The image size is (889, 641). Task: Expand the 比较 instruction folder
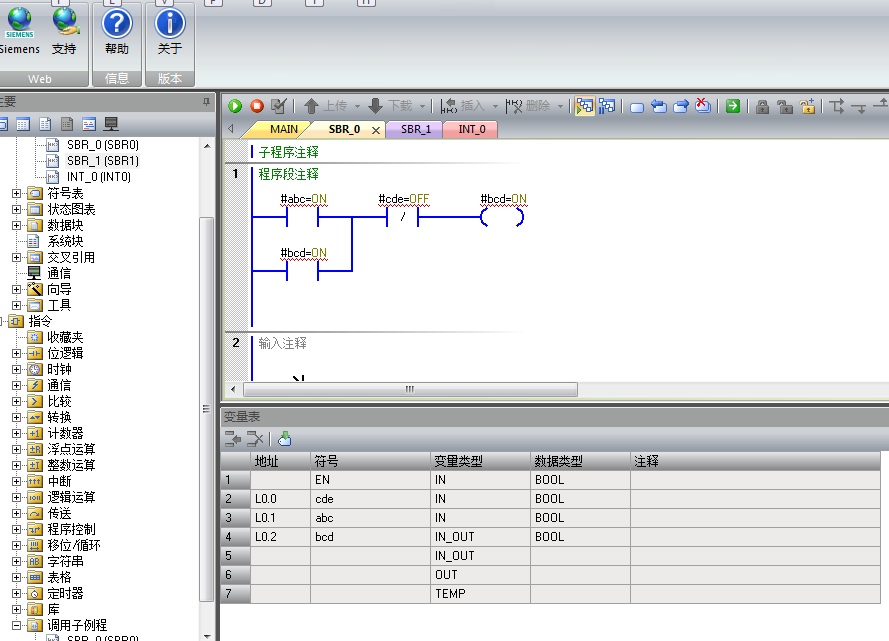(x=16, y=401)
